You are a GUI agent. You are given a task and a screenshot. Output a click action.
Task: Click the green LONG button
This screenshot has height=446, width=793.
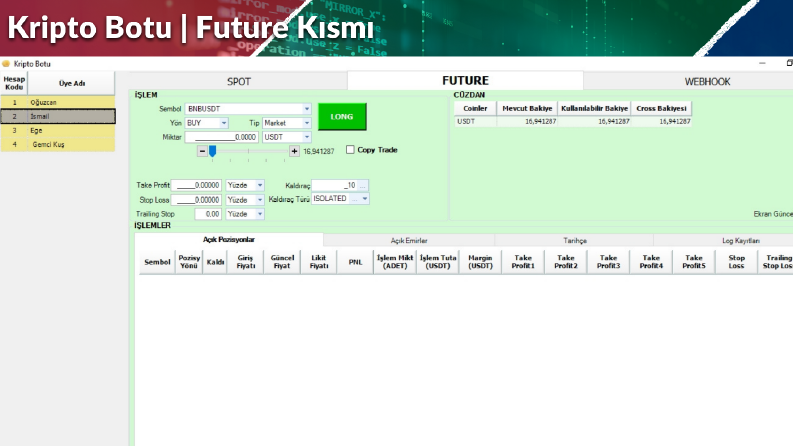(x=342, y=116)
